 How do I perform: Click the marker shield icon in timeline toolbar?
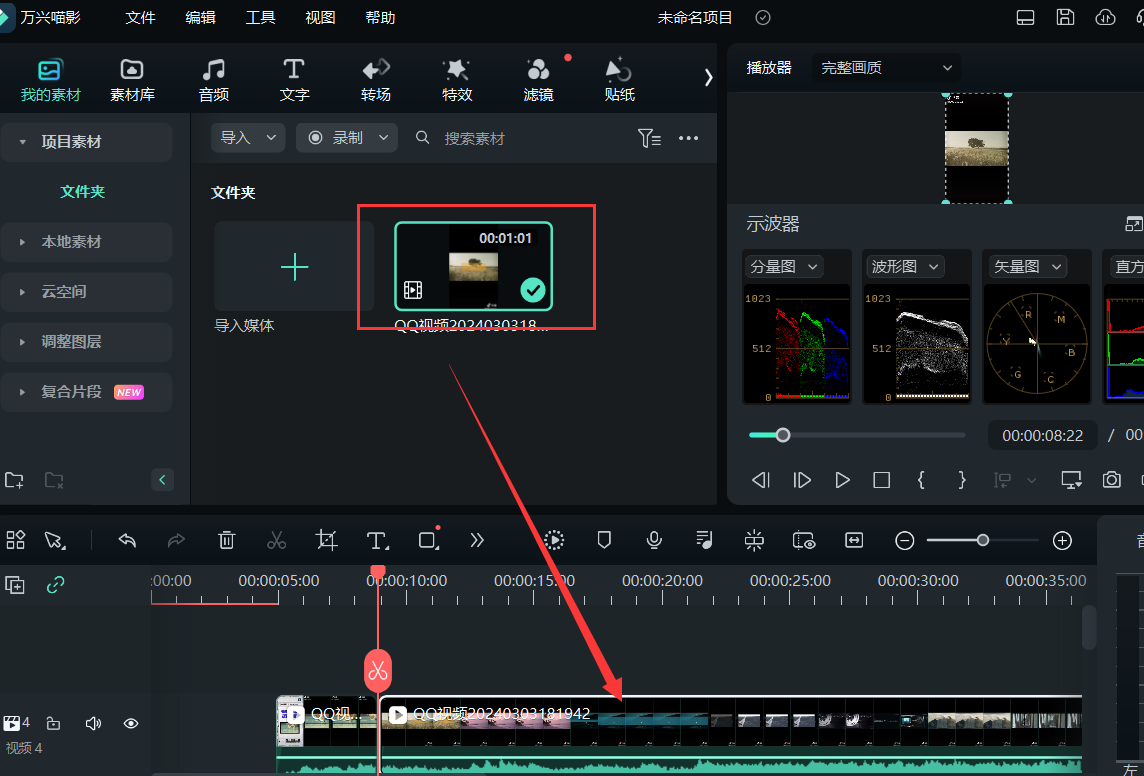[x=604, y=540]
